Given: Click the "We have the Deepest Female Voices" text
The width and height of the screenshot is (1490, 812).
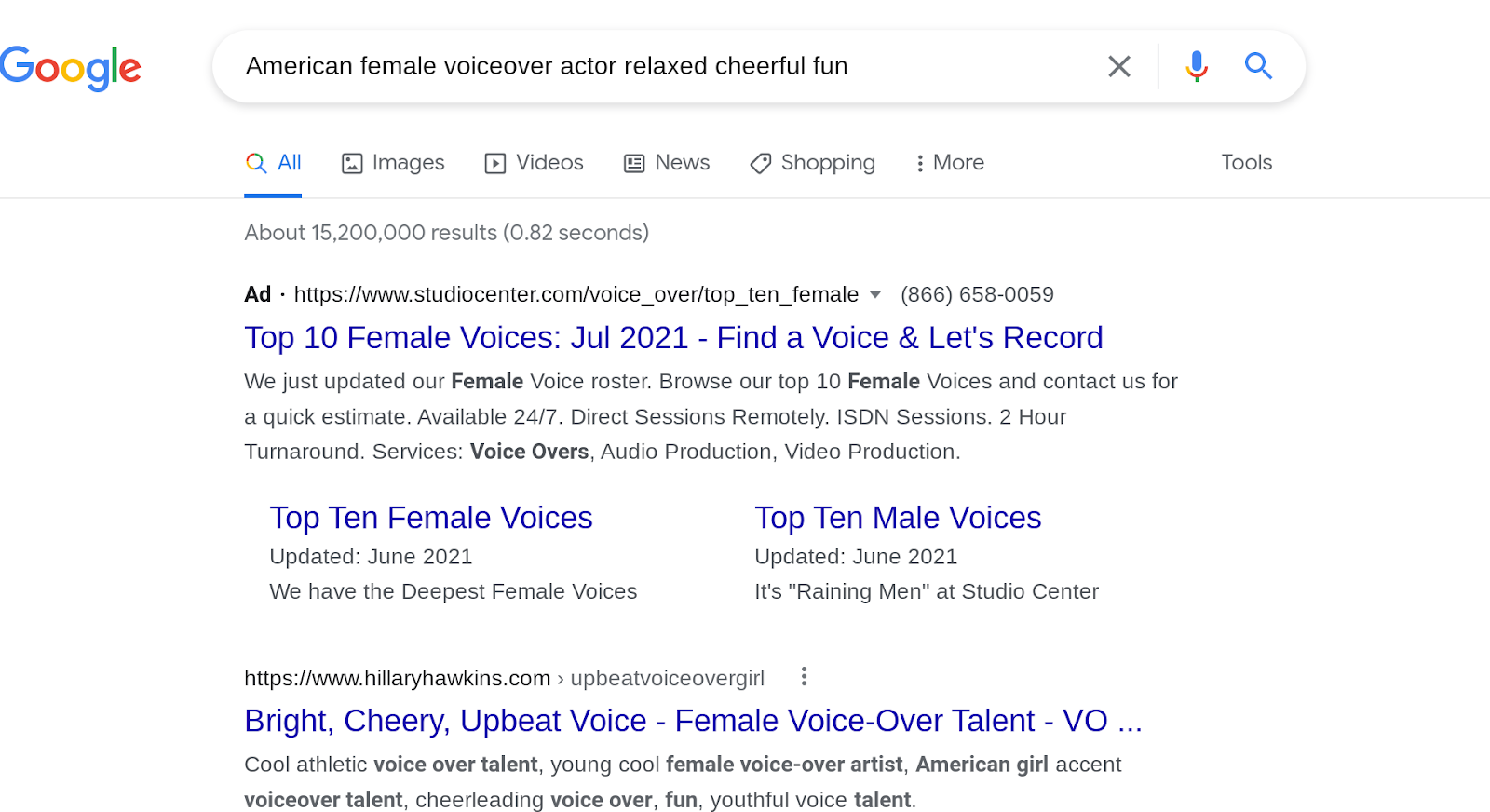Looking at the screenshot, I should click(453, 592).
